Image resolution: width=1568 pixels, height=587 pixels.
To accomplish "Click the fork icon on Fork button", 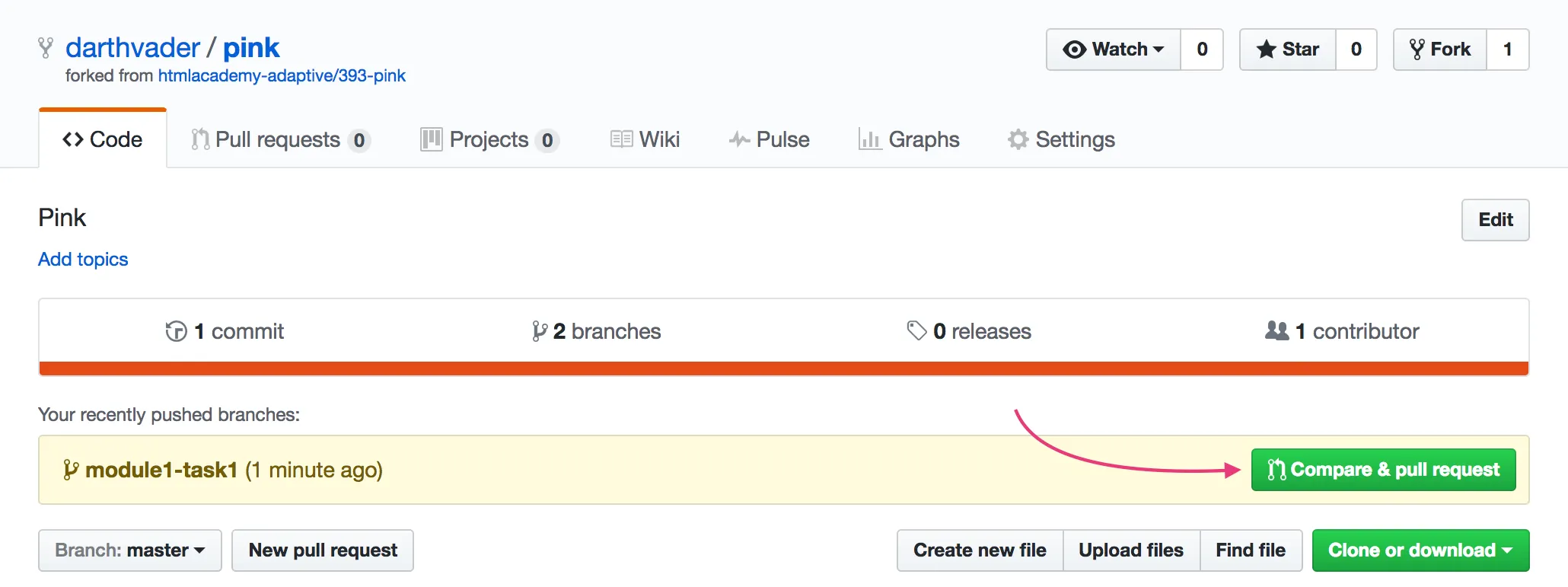I will tap(1417, 49).
